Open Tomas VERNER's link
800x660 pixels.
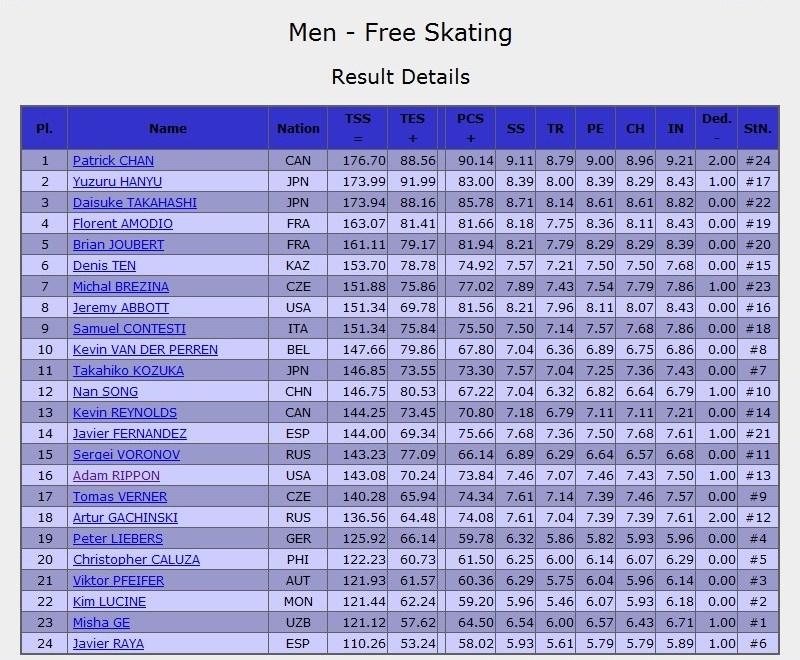[x=120, y=496]
